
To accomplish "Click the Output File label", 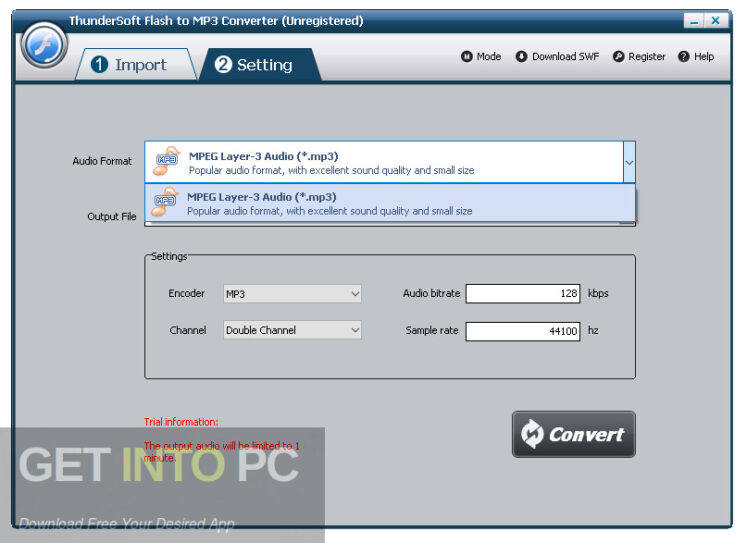I will 111,217.
